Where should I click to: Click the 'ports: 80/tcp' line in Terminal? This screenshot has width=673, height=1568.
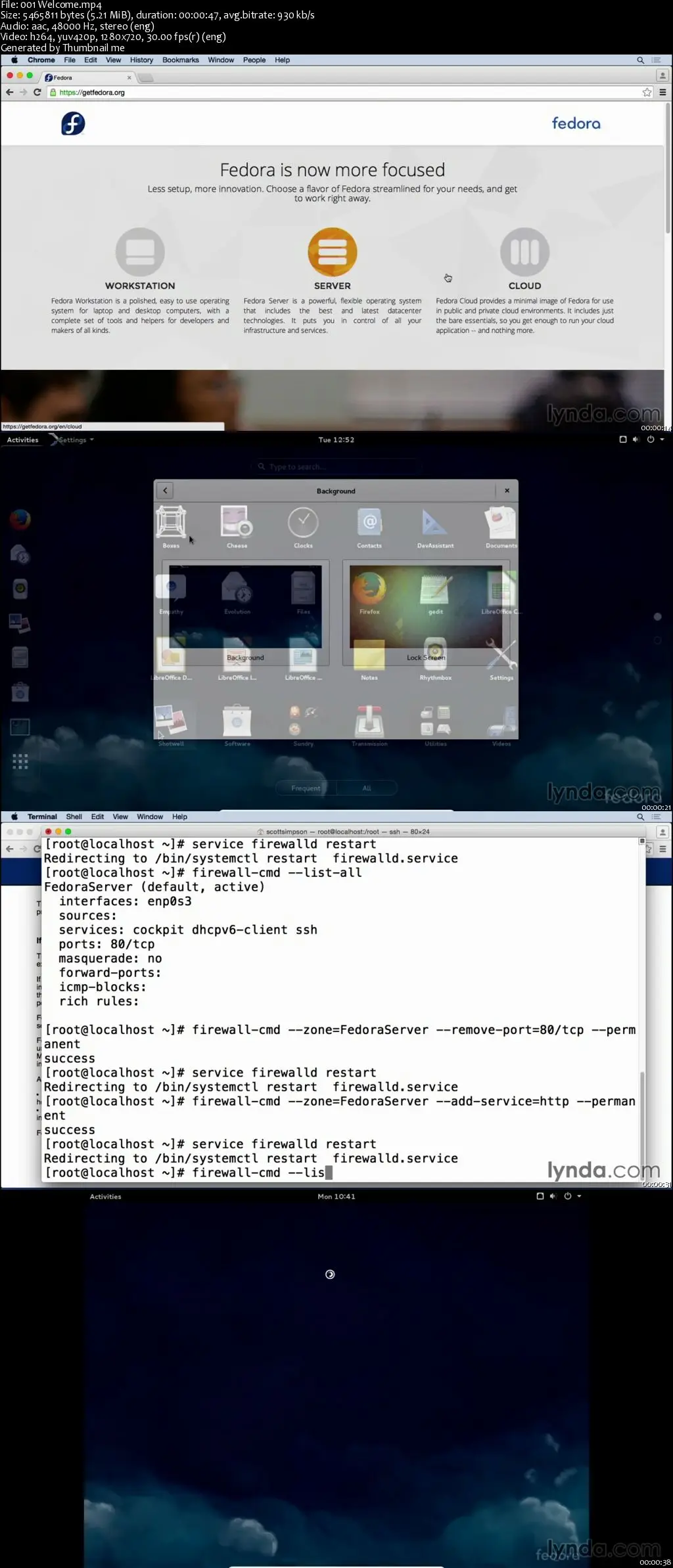pyautogui.click(x=106, y=944)
